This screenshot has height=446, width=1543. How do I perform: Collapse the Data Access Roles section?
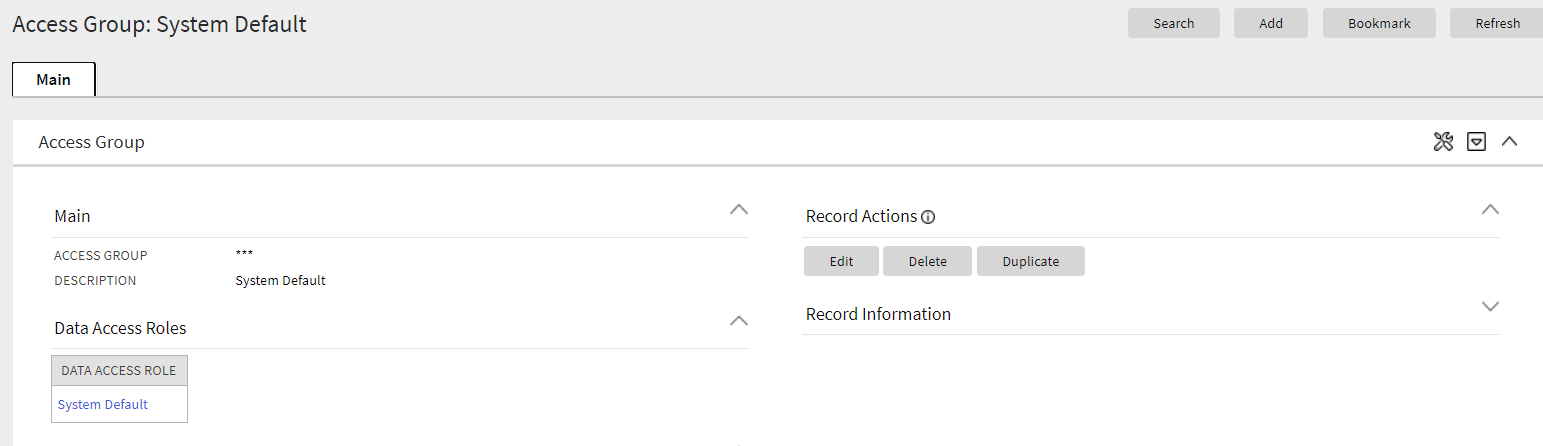pos(738,321)
